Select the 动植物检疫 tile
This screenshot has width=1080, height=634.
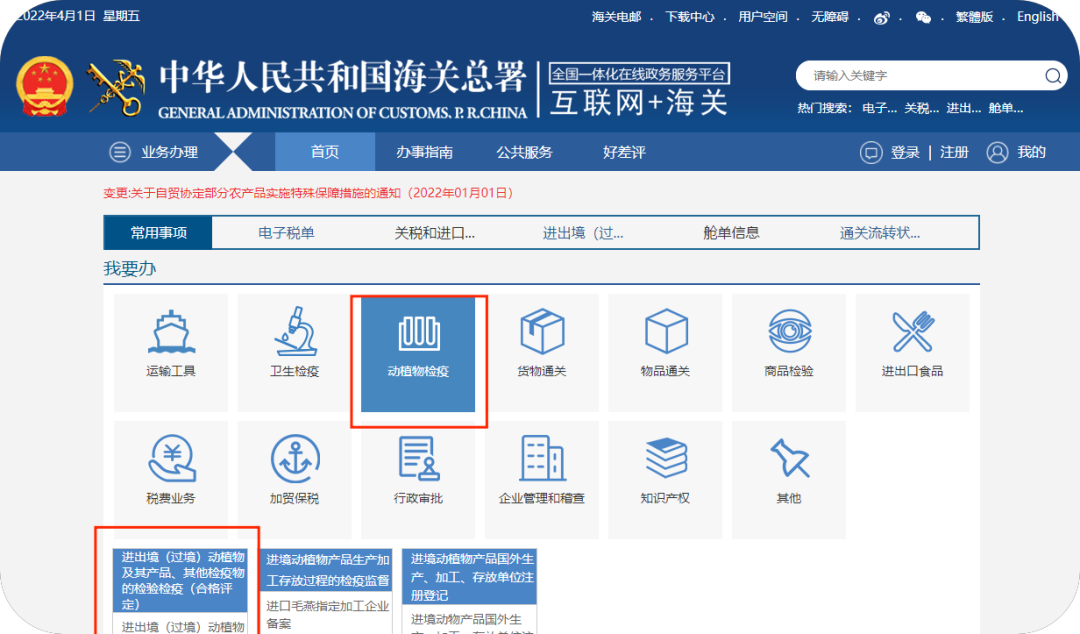point(418,354)
